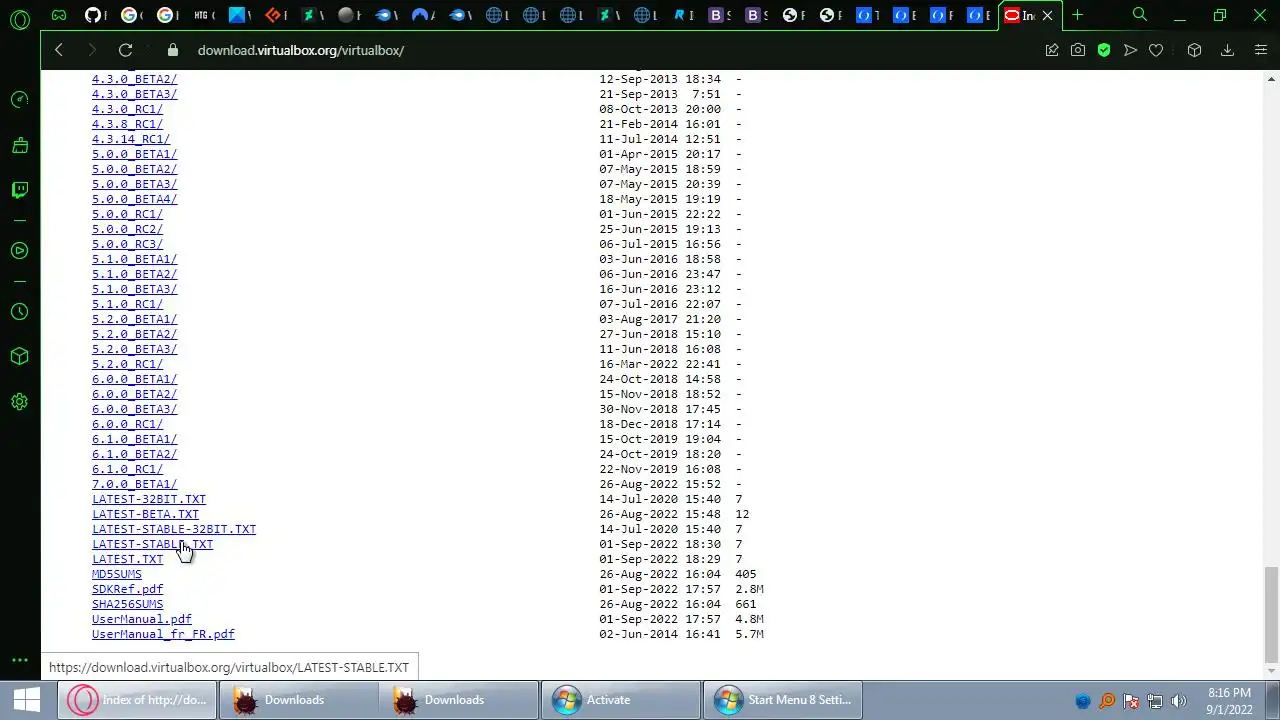This screenshot has height=720, width=1280.
Task: Open the Twitch sidebar panel
Action: coord(19,190)
